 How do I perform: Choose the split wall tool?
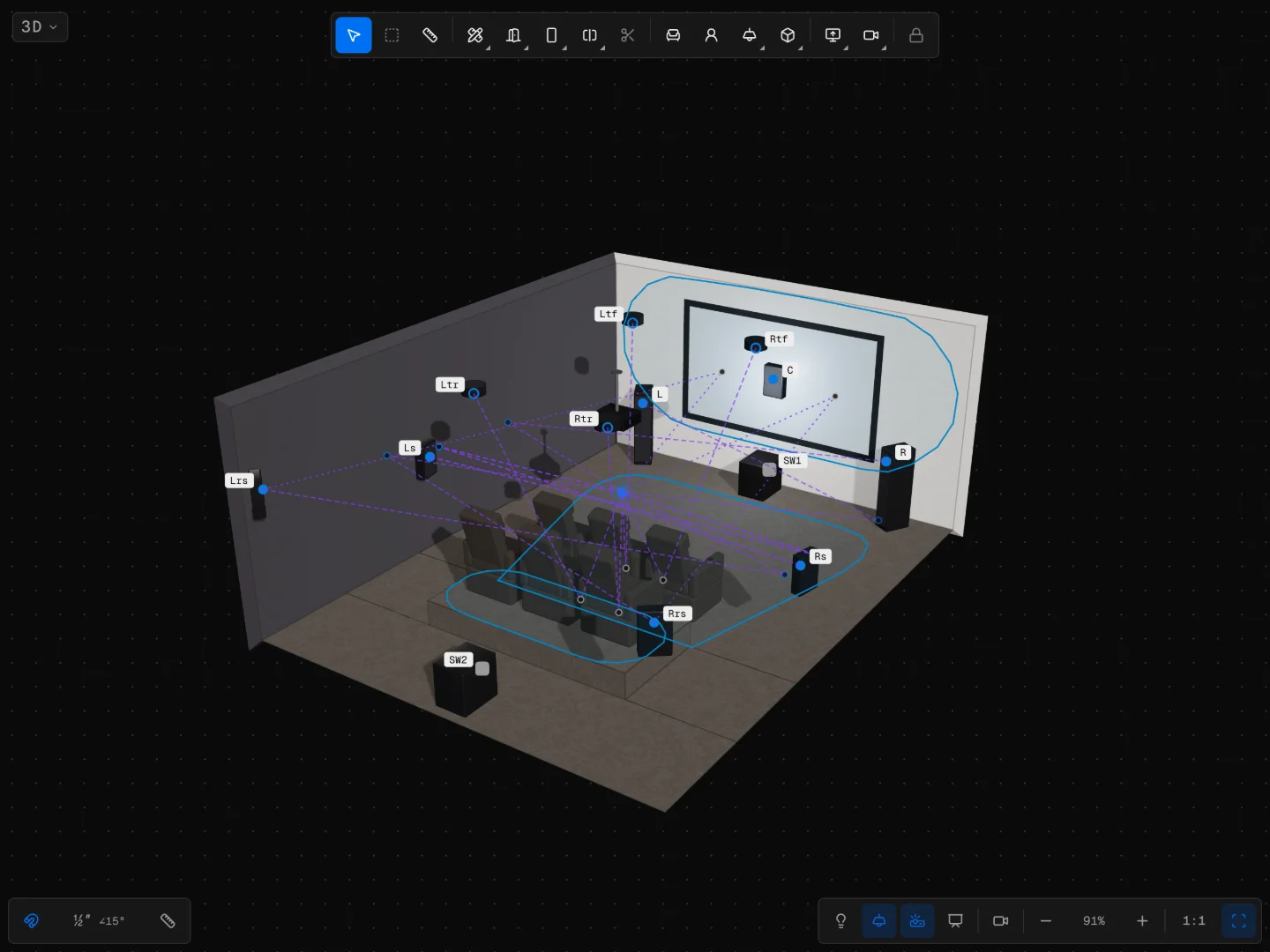(590, 35)
